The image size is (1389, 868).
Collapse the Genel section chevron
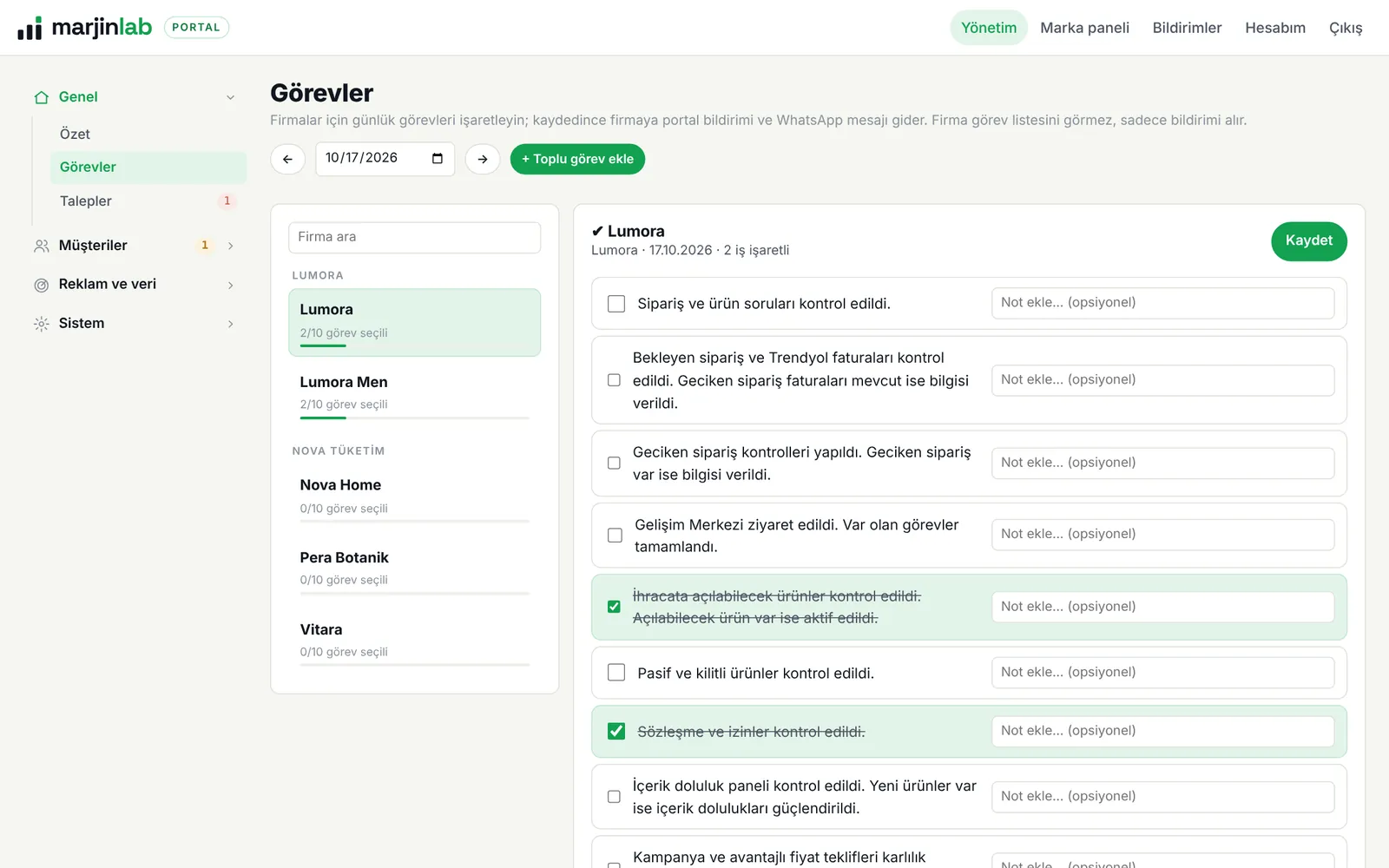230,97
